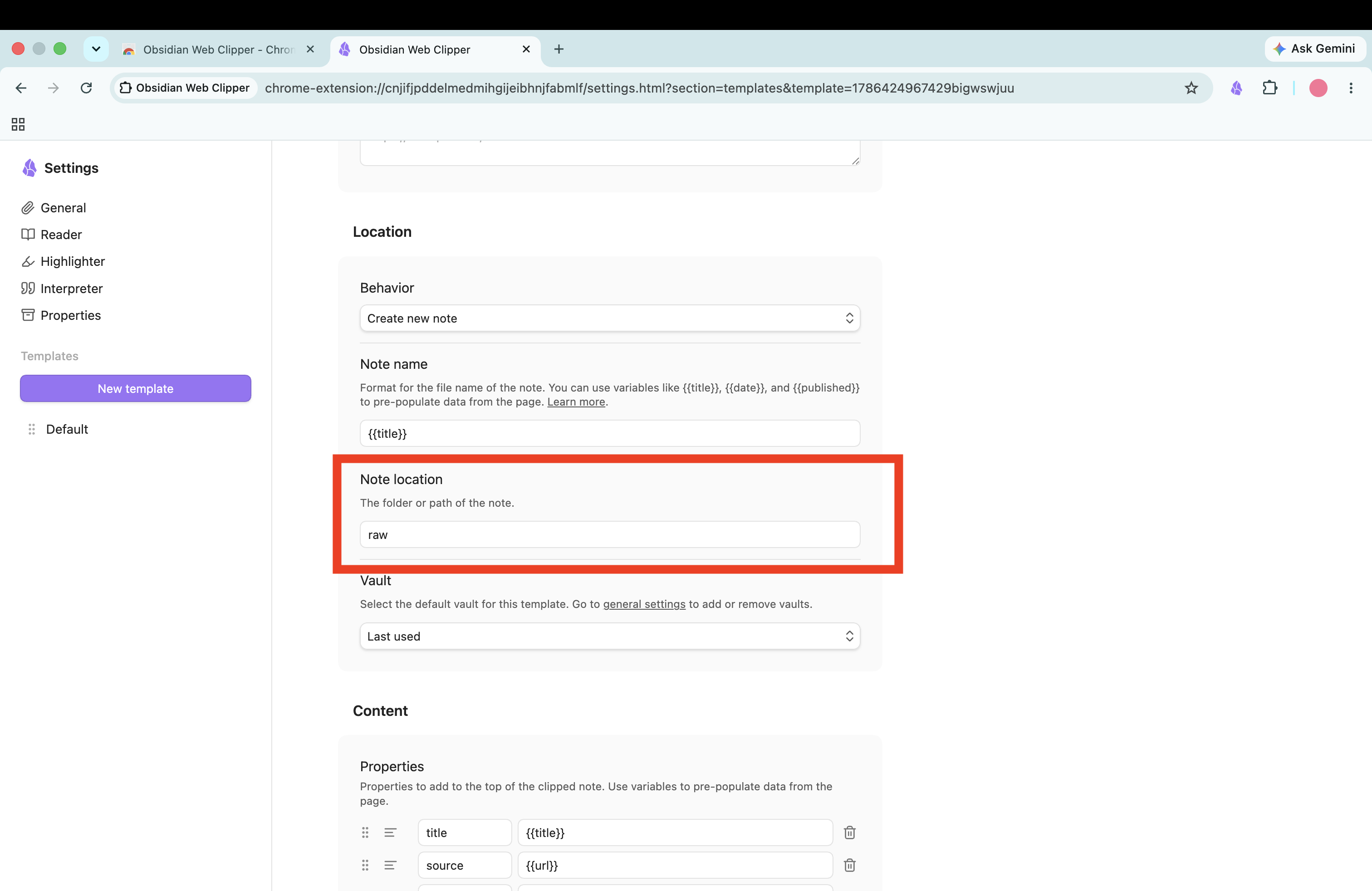Open General settings section
Viewport: 1372px width, 891px height.
point(54,208)
